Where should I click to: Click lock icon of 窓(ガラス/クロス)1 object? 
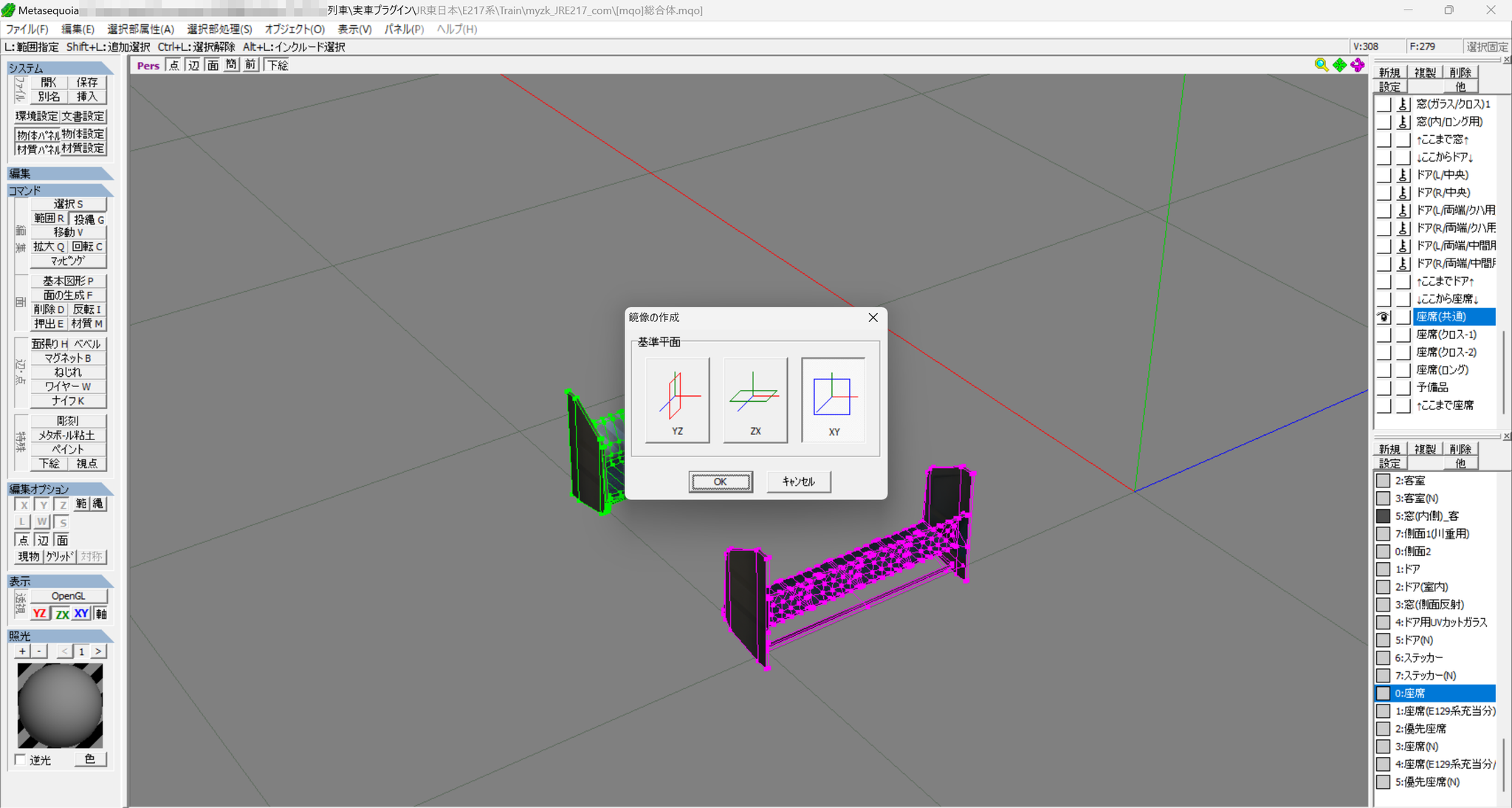1403,104
